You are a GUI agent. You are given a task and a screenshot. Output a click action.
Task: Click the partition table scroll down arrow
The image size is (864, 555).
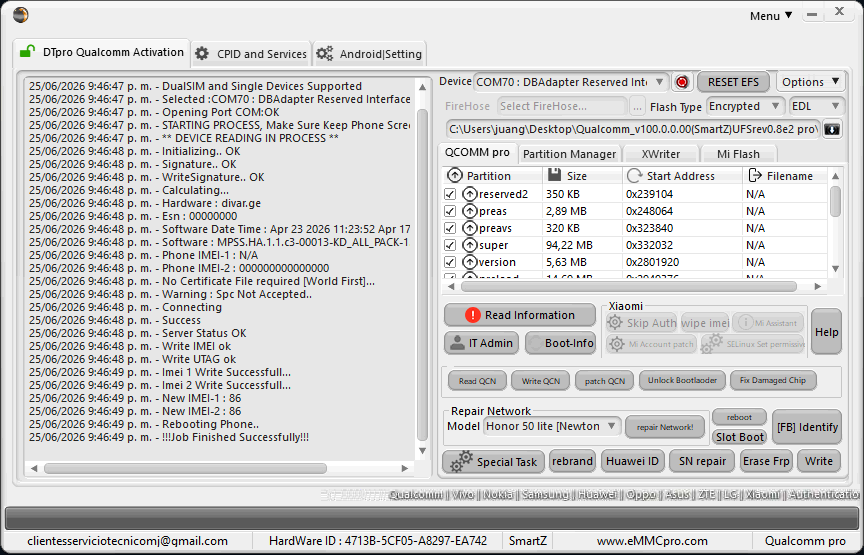click(x=835, y=269)
